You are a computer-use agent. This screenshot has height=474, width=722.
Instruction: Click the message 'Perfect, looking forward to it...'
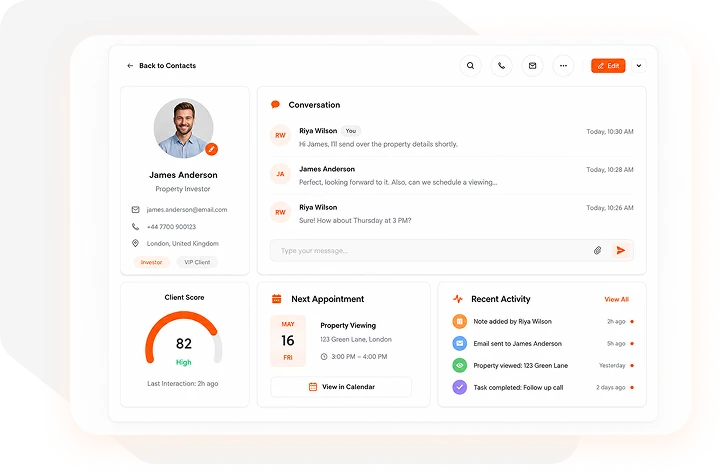[398, 182]
